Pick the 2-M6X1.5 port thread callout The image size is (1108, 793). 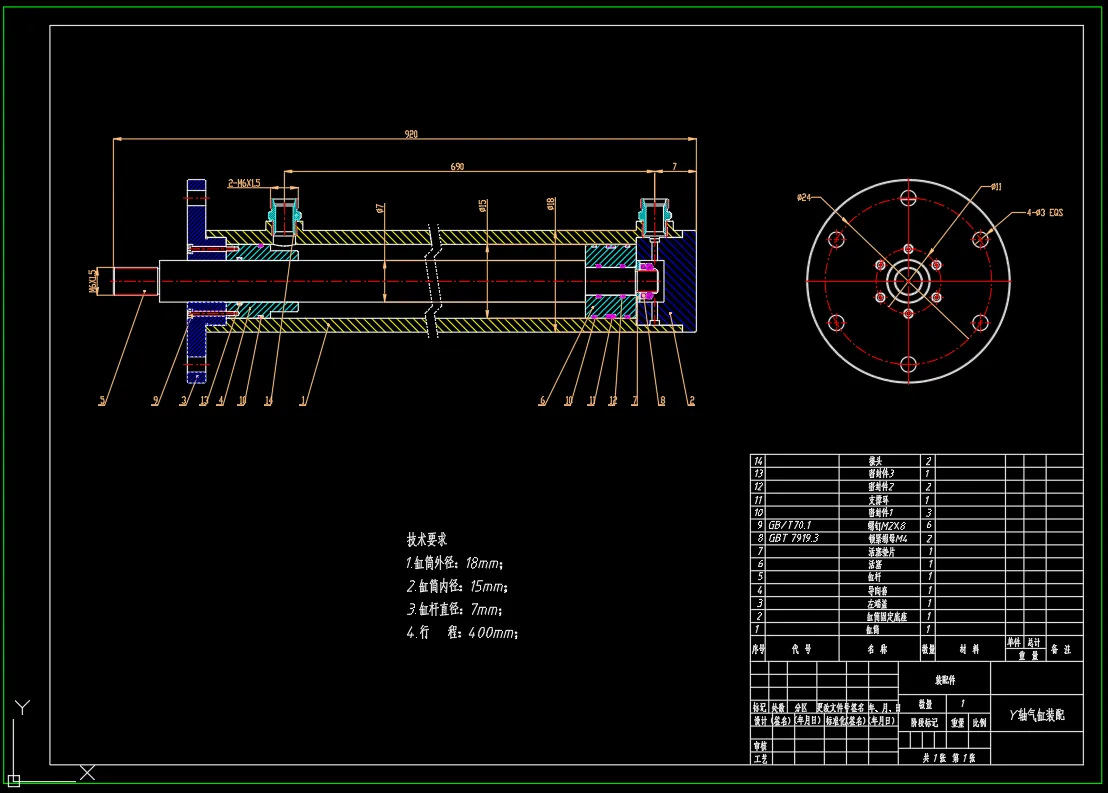[244, 183]
